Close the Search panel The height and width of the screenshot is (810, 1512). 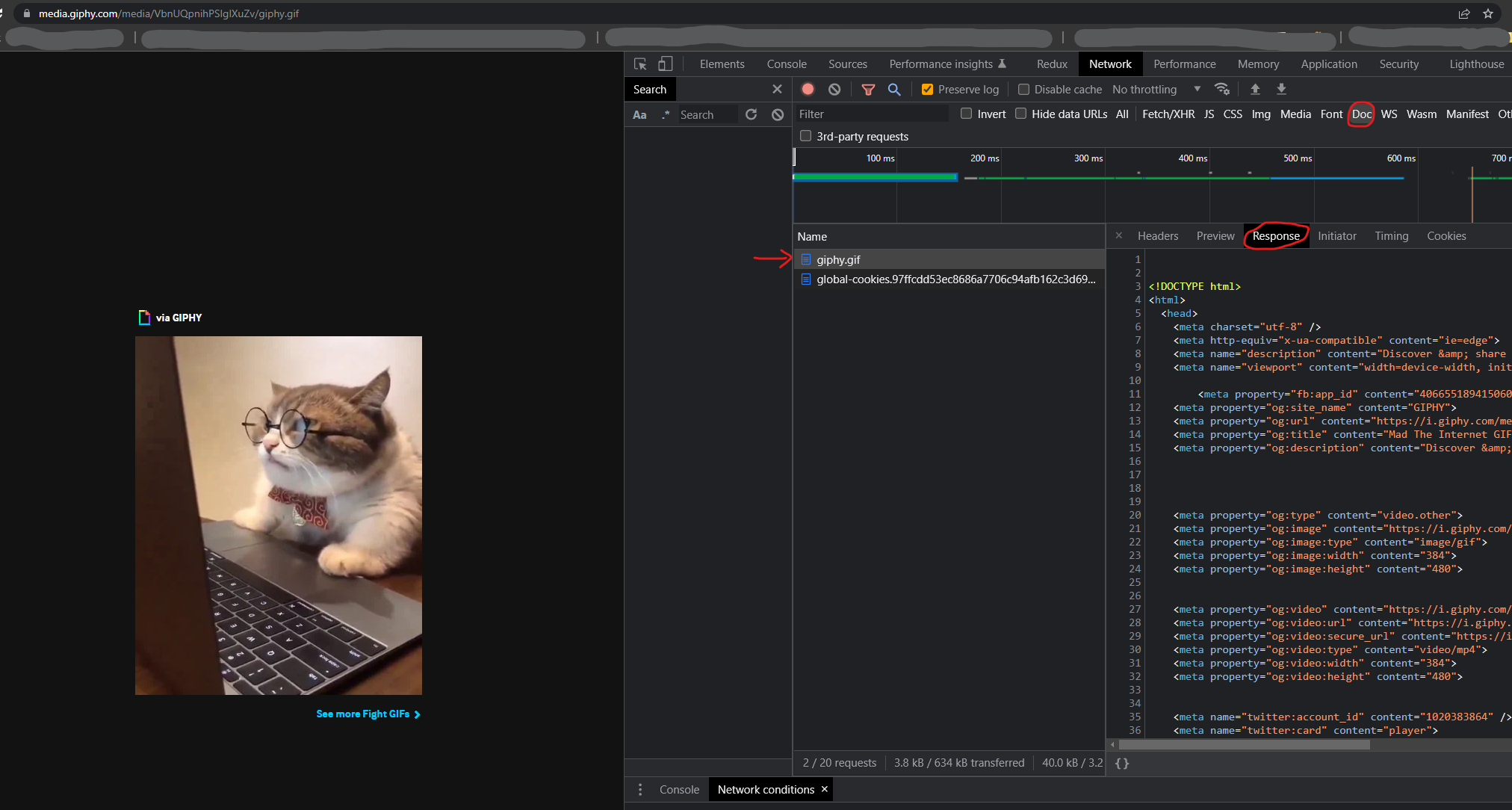point(777,89)
